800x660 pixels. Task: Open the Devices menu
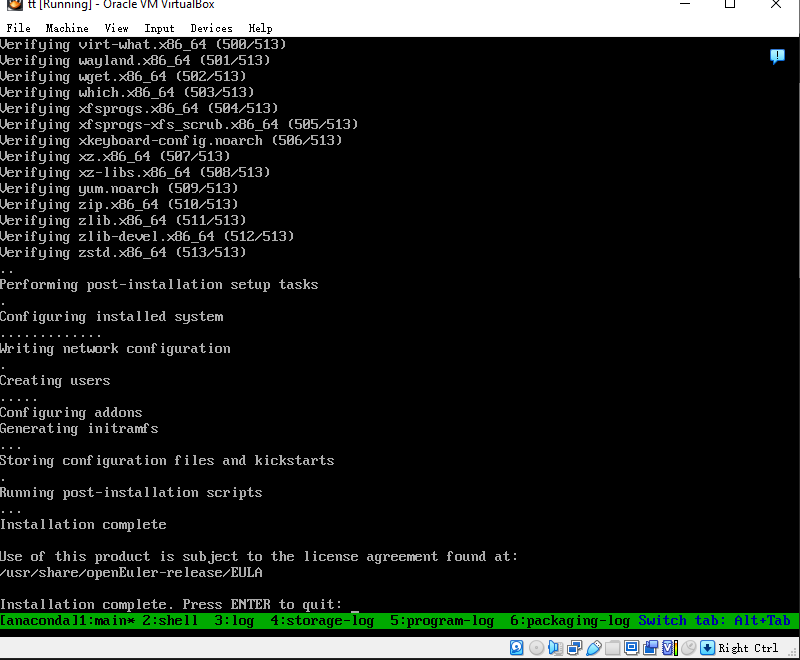point(211,28)
